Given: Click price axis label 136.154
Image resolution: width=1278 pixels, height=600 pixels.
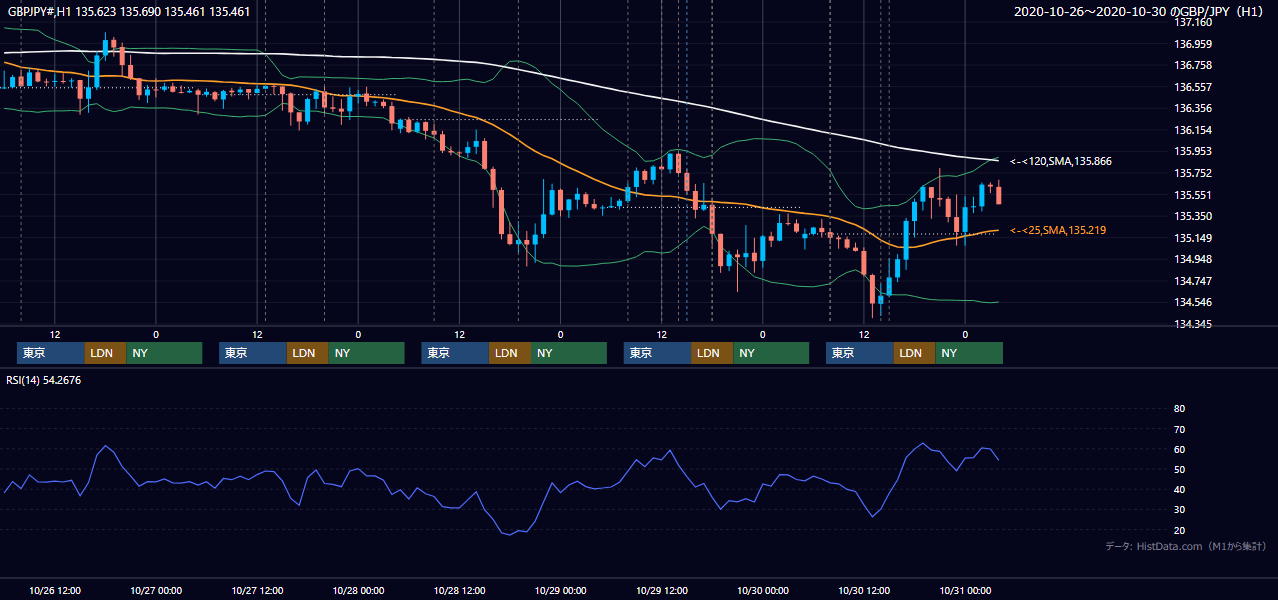Looking at the screenshot, I should [1193, 130].
